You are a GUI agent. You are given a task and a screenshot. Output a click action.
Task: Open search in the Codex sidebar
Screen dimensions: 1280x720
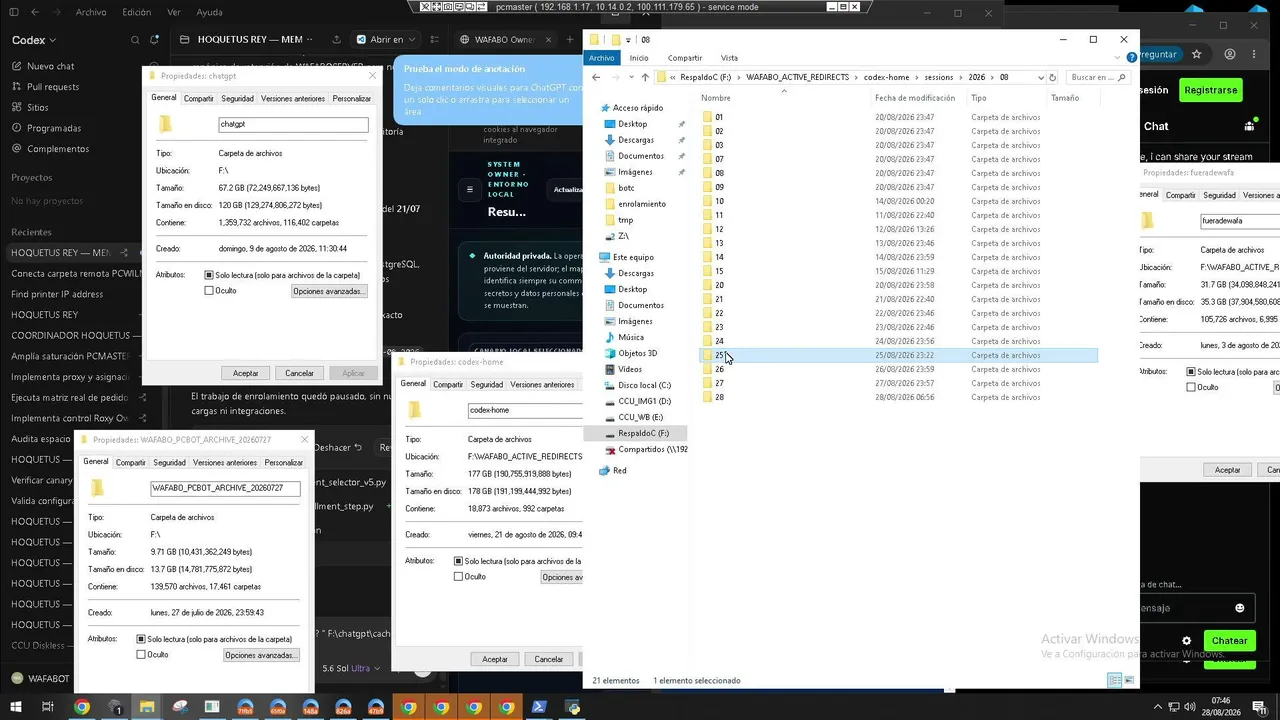tap(135, 40)
